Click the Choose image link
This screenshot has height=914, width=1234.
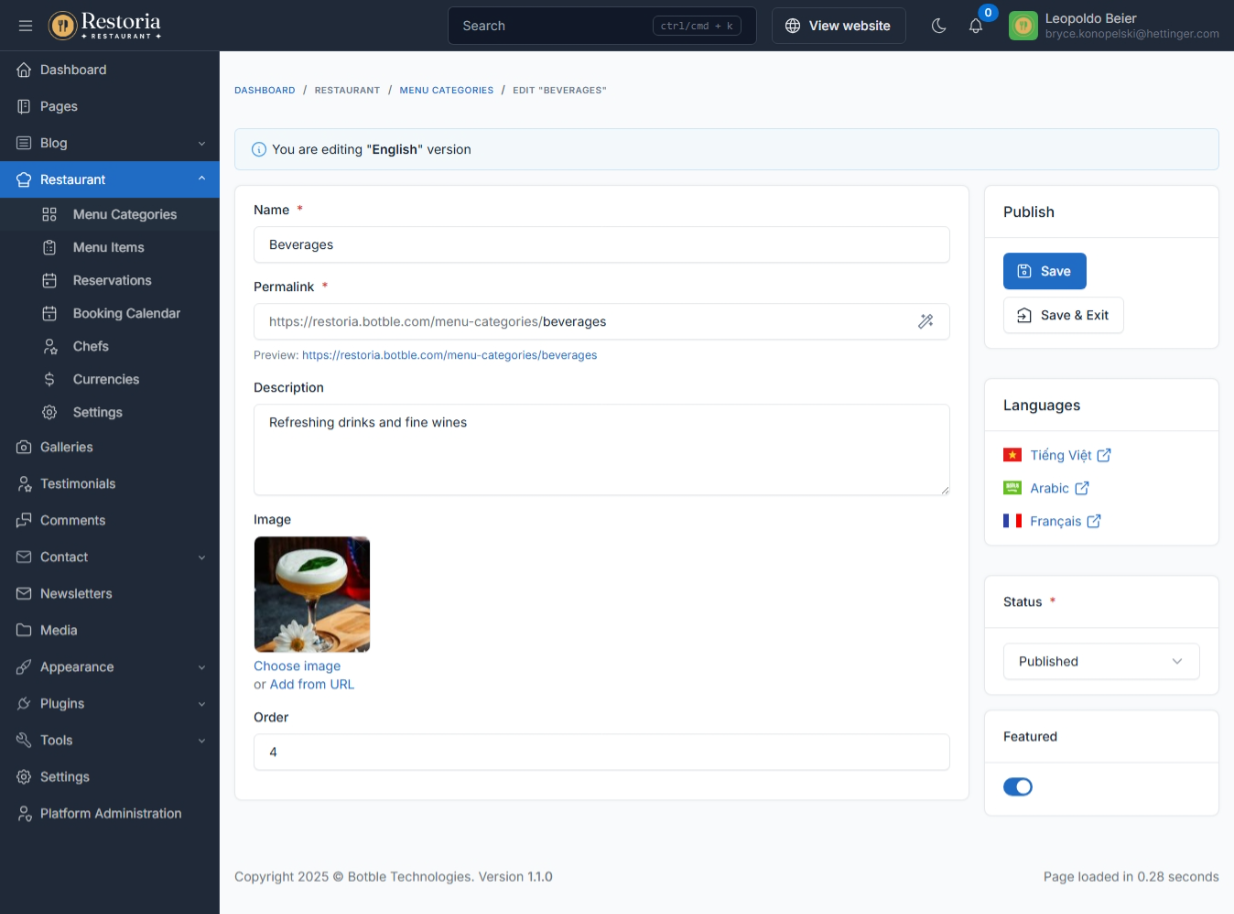click(297, 666)
